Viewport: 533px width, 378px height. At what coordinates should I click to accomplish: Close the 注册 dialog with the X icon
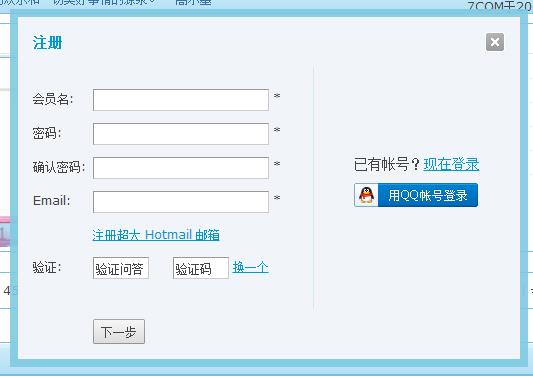(x=495, y=42)
